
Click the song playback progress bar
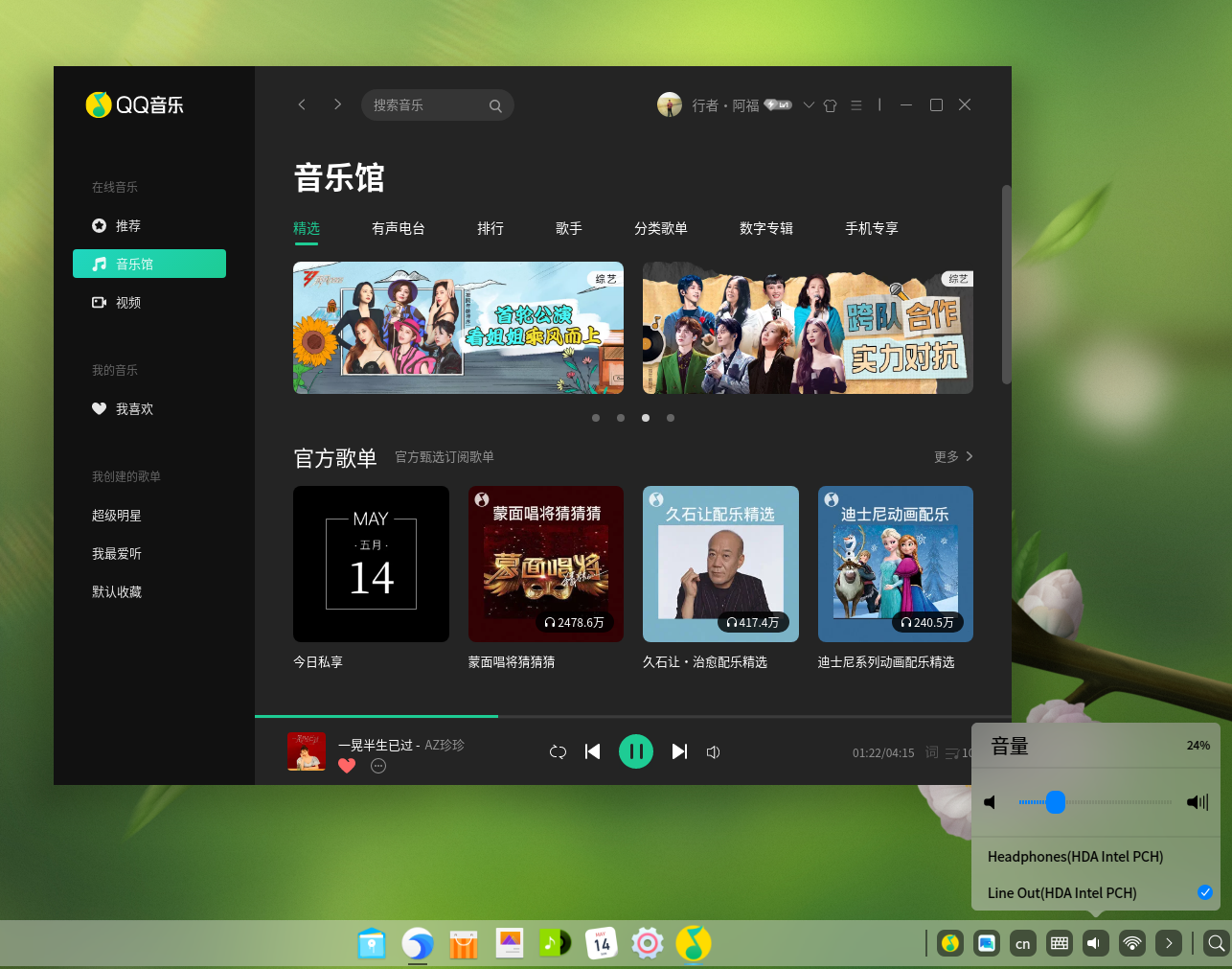coord(633,716)
